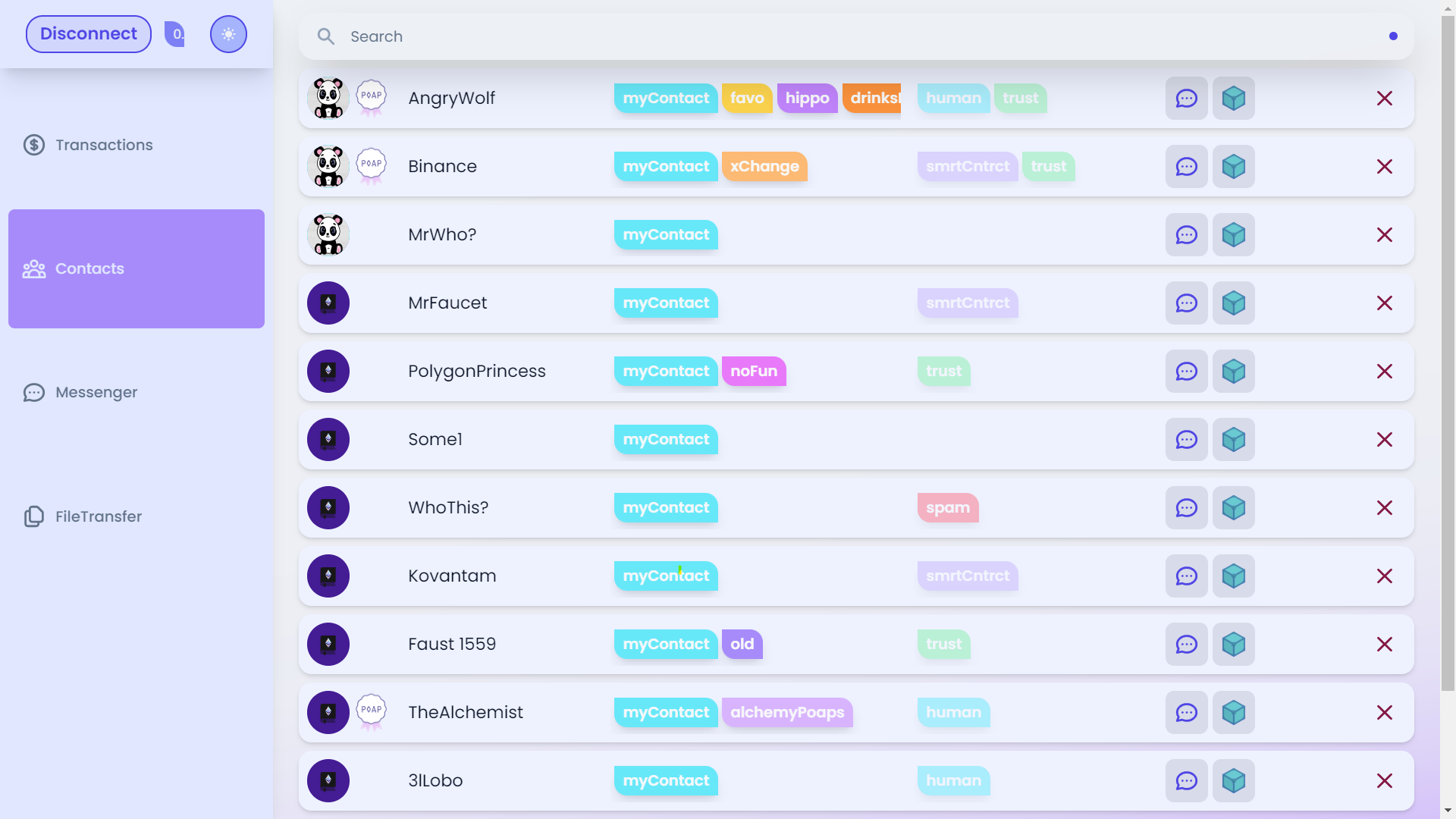
Task: Open message bubble for PolygonPrincess
Action: coord(1186,372)
